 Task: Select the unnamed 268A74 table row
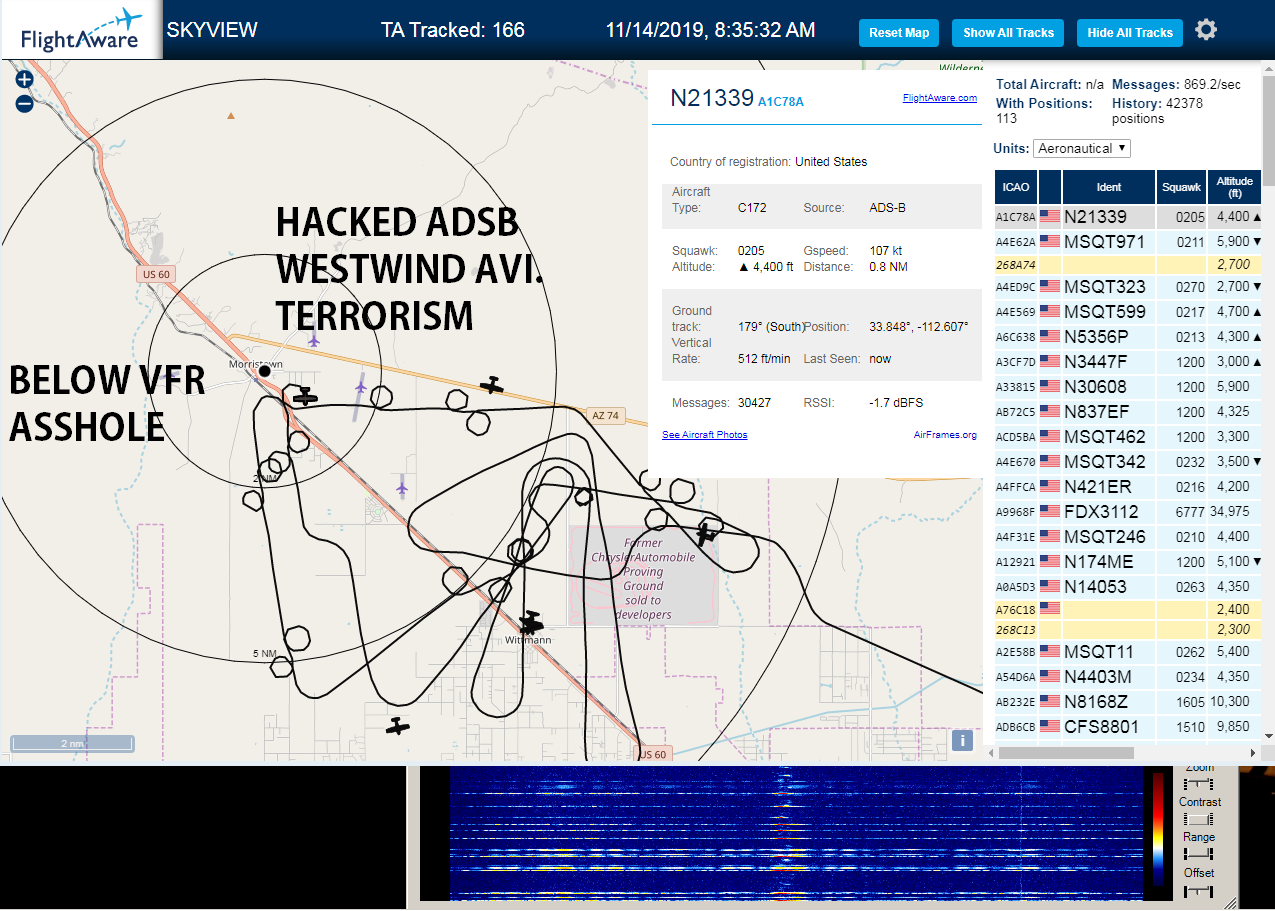point(1128,265)
